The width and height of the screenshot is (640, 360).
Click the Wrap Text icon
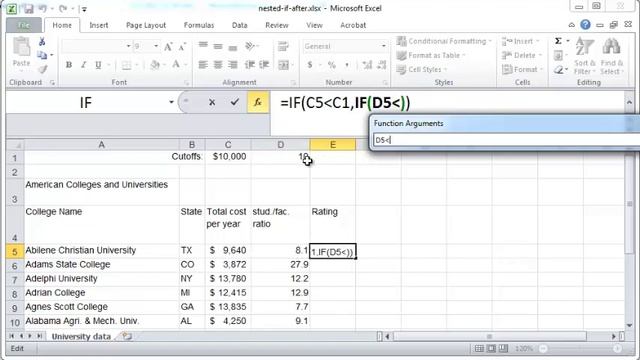pos(283,46)
